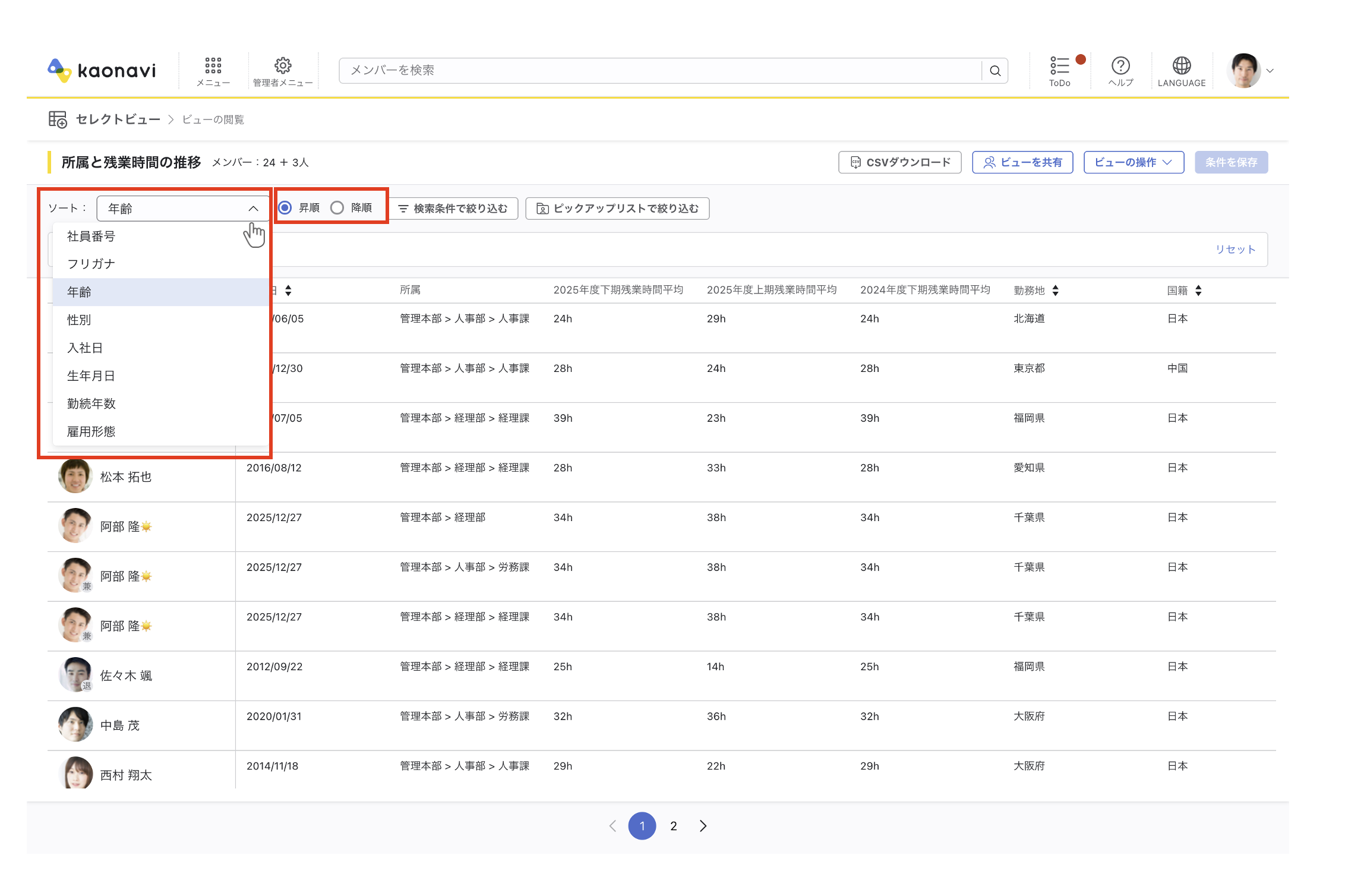
Task: Sort by 勤務地 column arrows
Action: 1055,291
